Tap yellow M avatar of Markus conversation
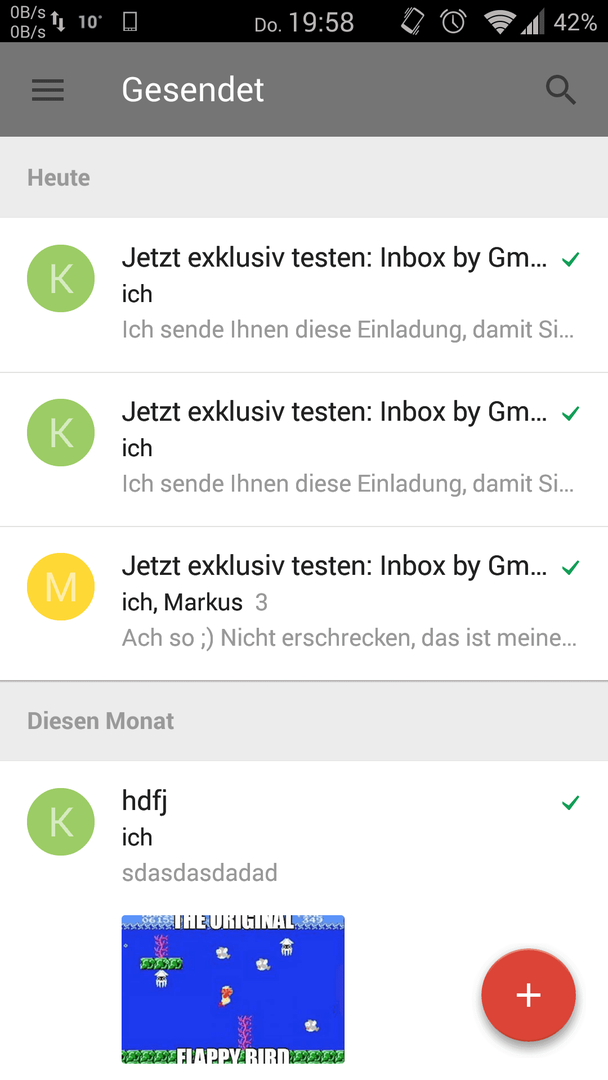The image size is (608, 1080). click(x=61, y=587)
